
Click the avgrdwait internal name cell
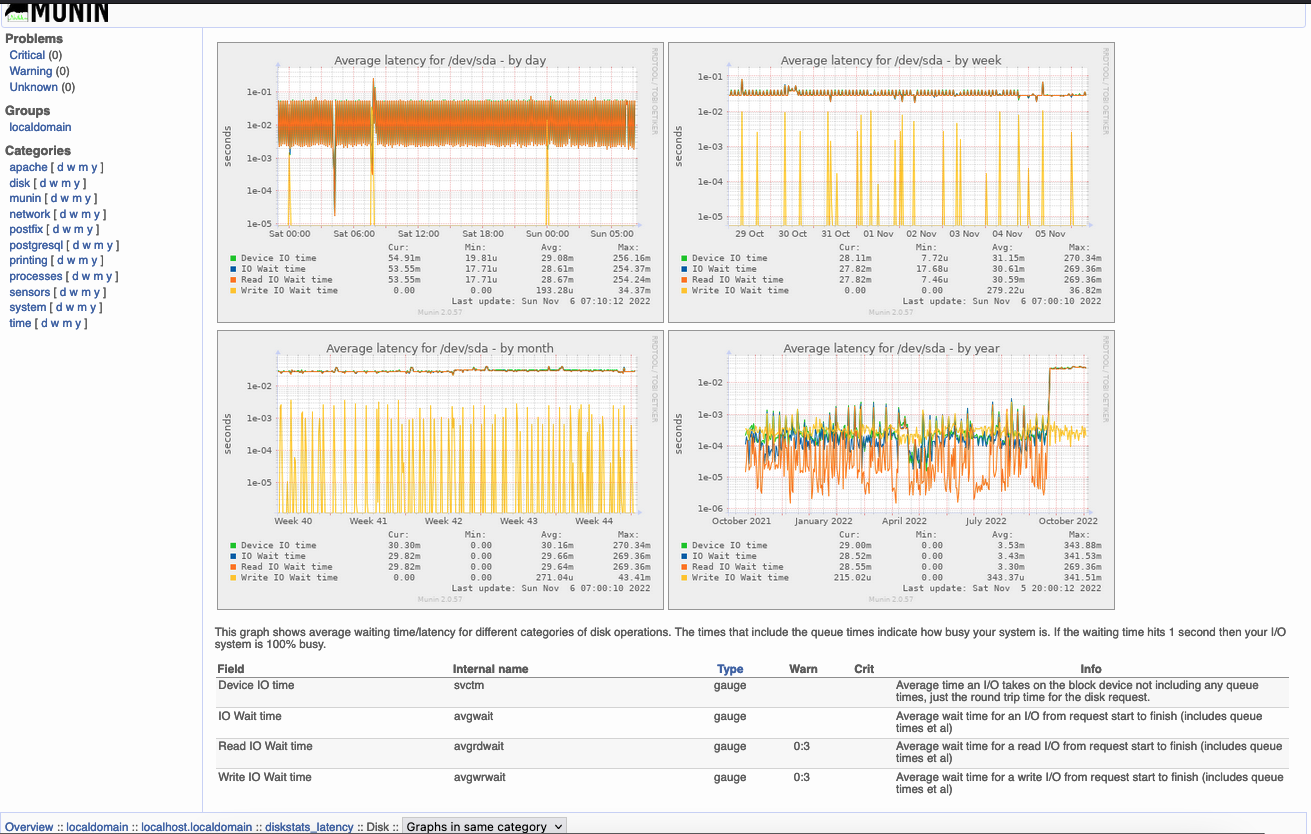pos(477,747)
